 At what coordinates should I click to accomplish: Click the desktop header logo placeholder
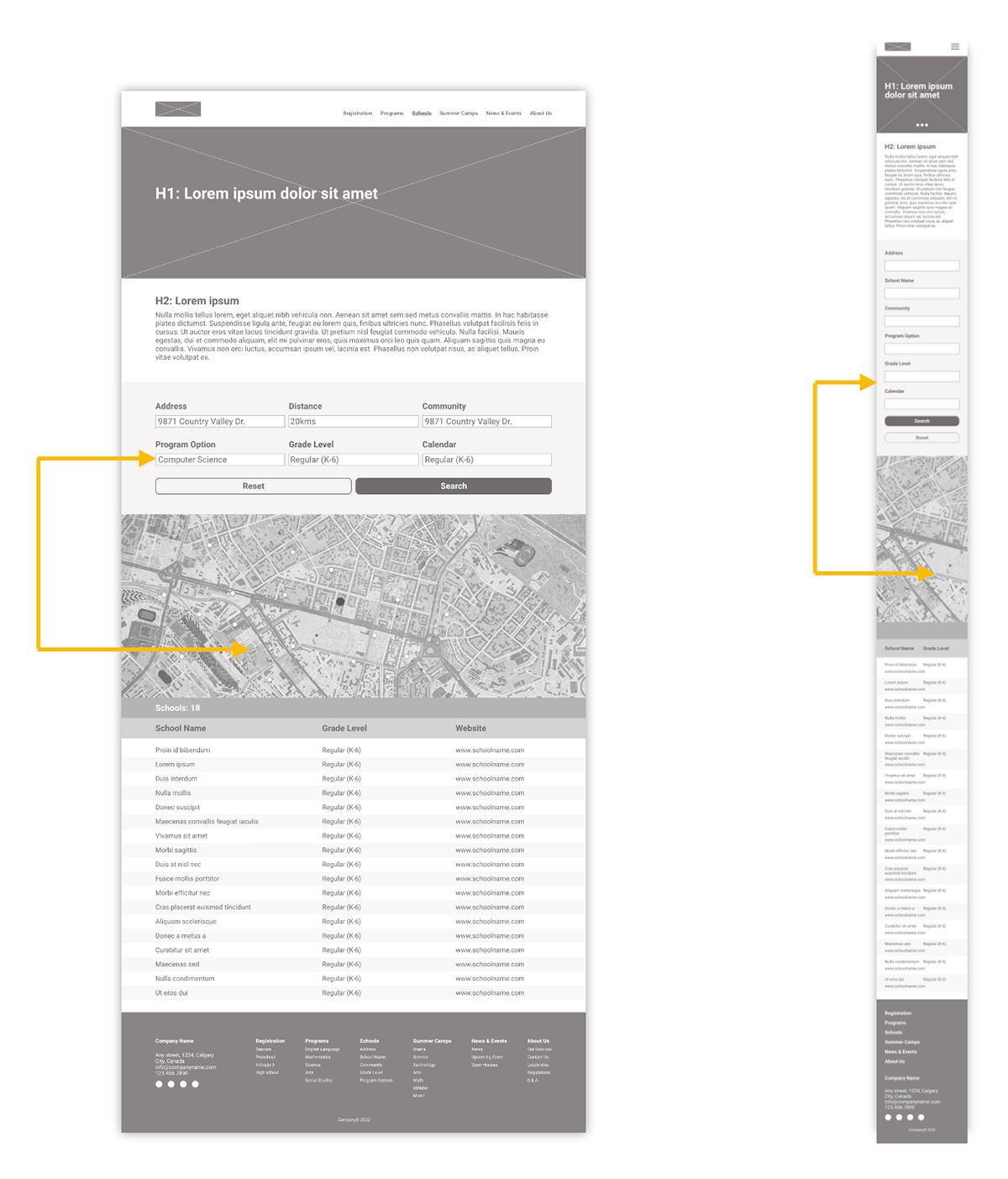(178, 109)
